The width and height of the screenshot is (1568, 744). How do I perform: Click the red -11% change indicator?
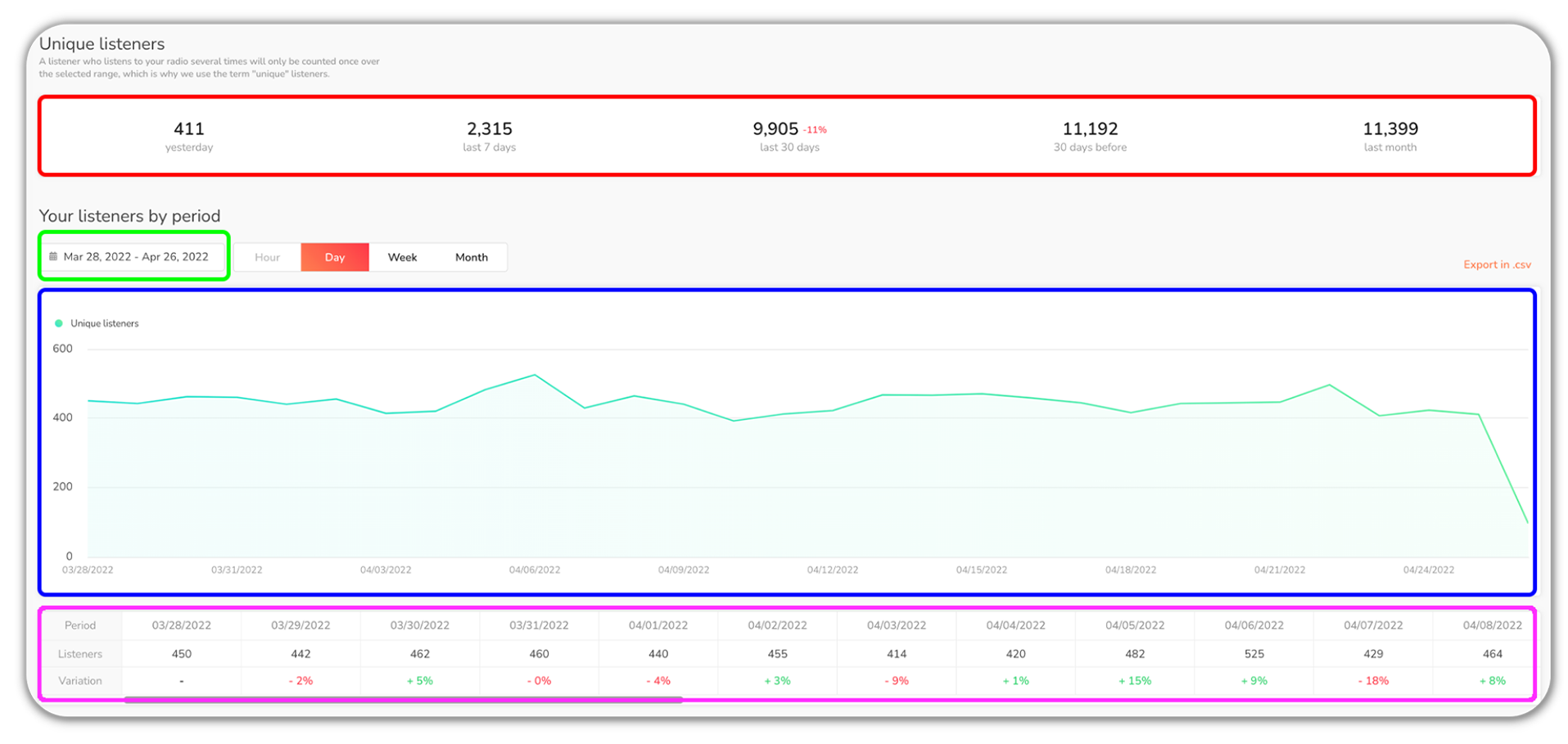point(815,130)
